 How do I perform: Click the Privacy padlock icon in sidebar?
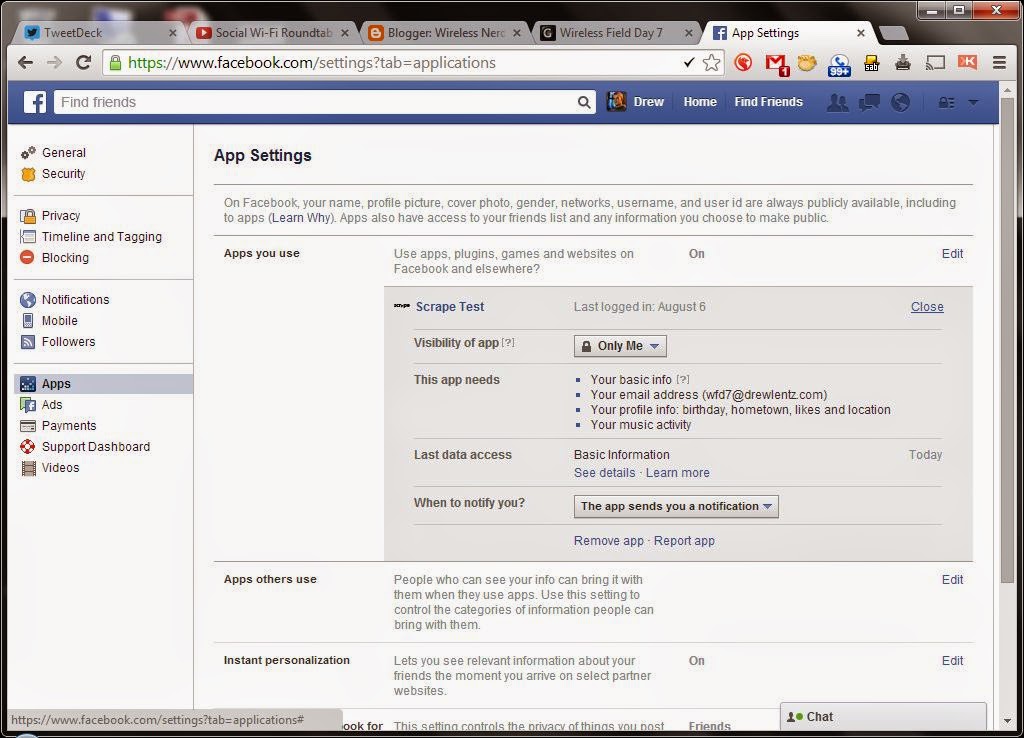28,216
